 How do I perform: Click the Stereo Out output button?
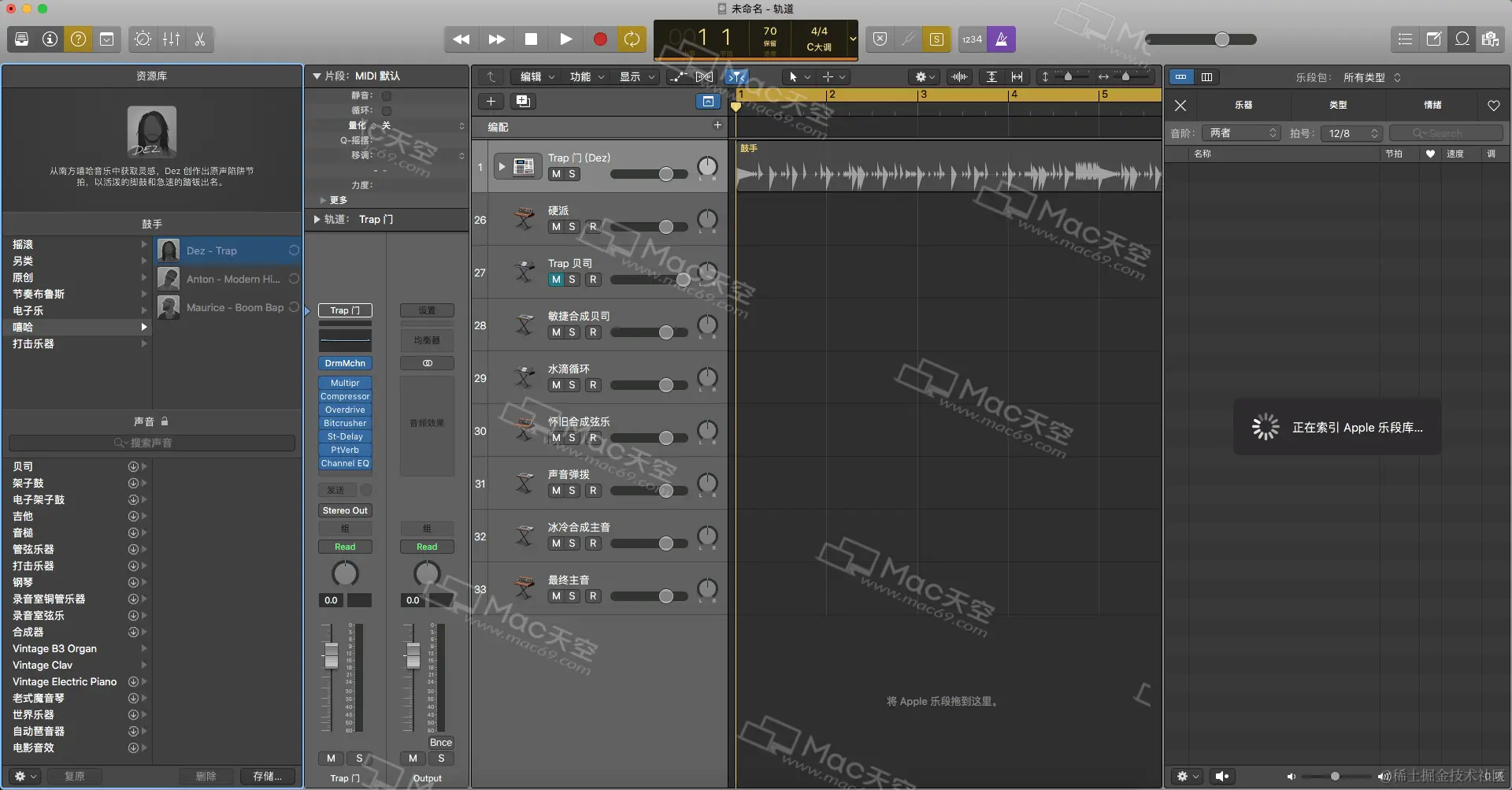tap(345, 511)
